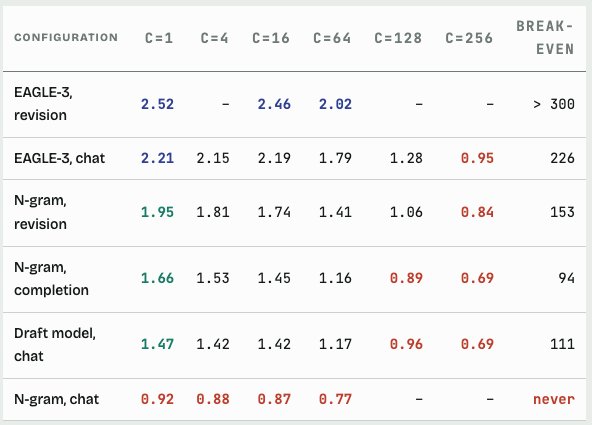The image size is (592, 425).
Task: Select the N-gram, chat row label
Action: pos(57,399)
